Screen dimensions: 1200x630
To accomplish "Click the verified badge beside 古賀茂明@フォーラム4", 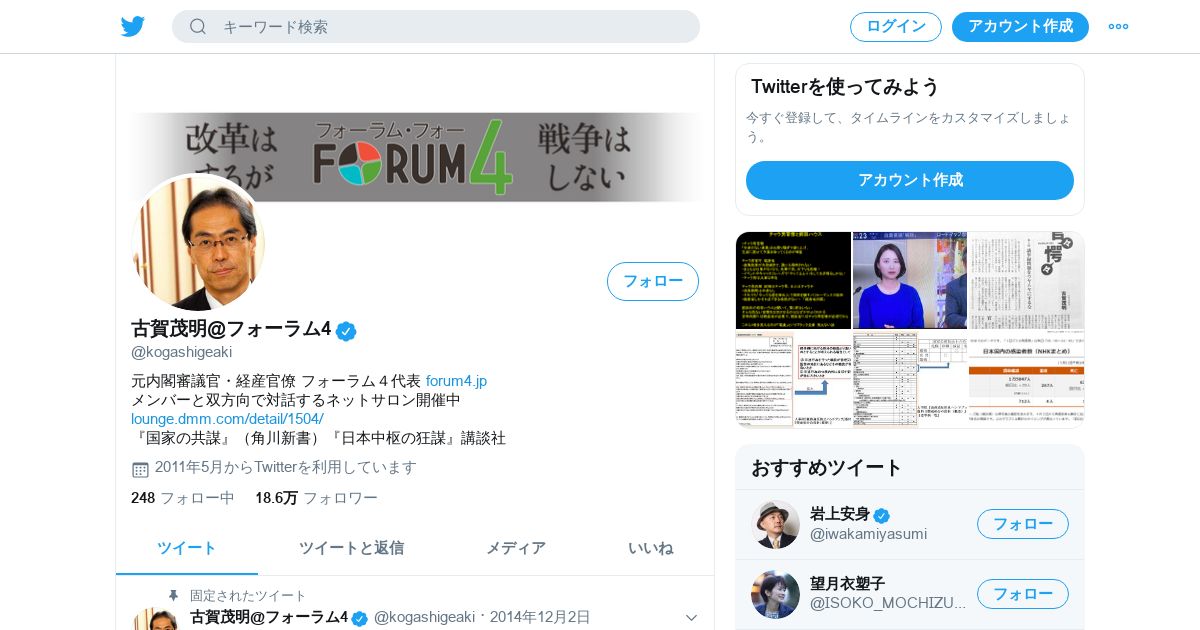I will 346,331.
